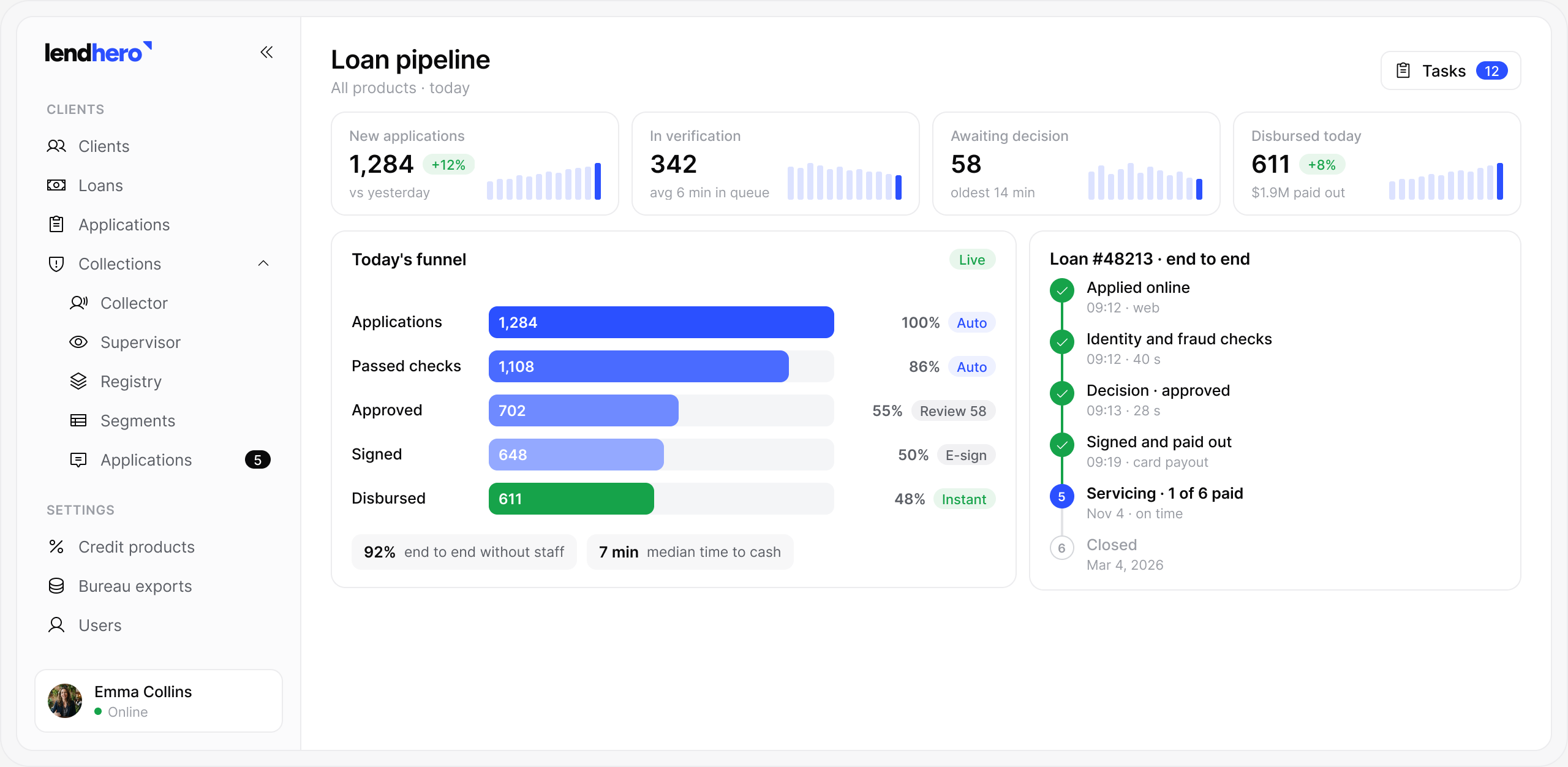Click Emma Collins avatar photo

click(x=65, y=701)
